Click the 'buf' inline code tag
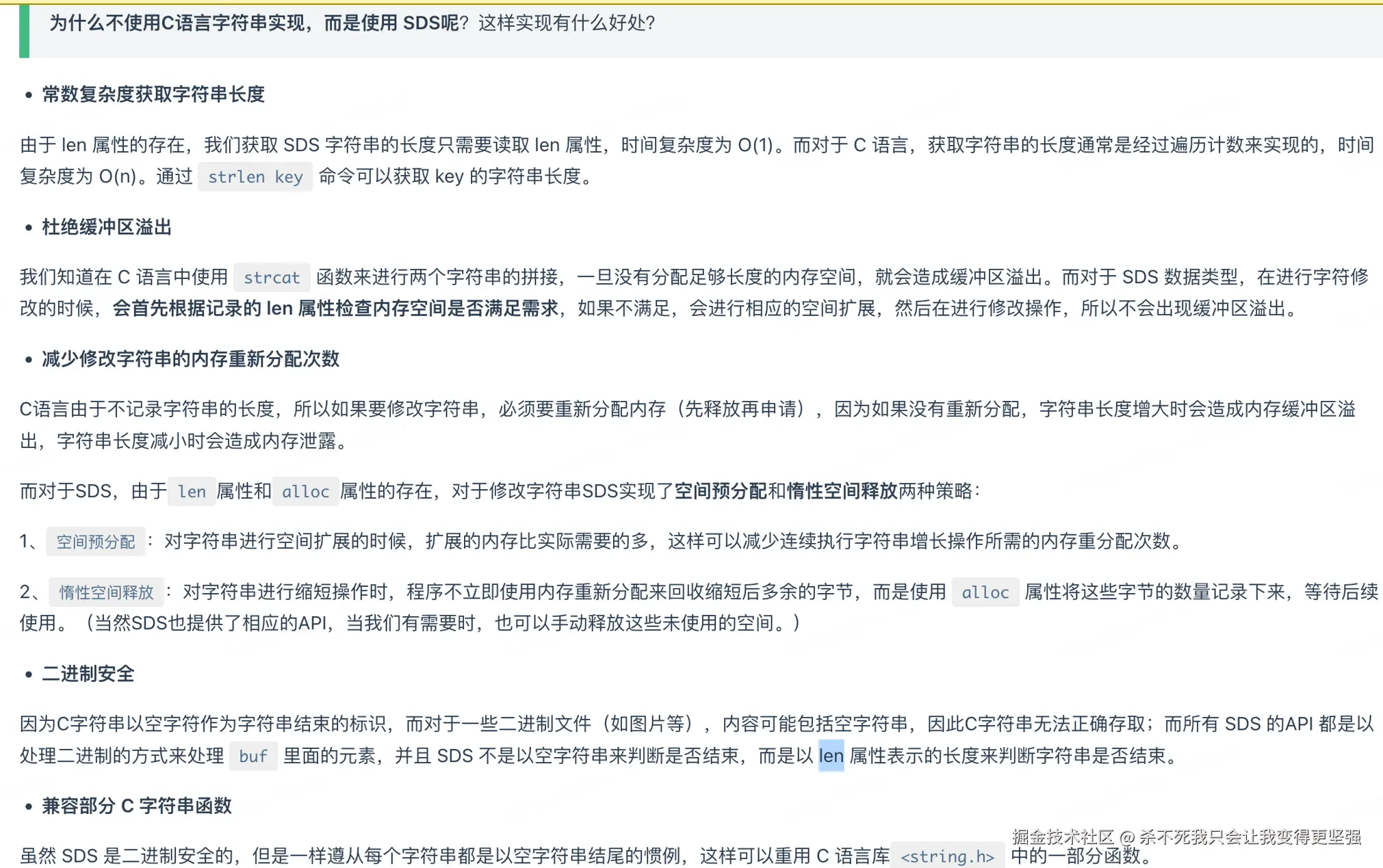The image size is (1383, 868). pyautogui.click(x=253, y=757)
